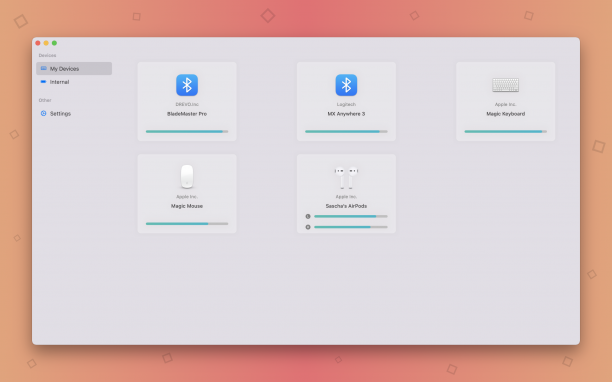The image size is (612, 382).
Task: Click the Magic Keyboard device icon
Action: pos(505,85)
